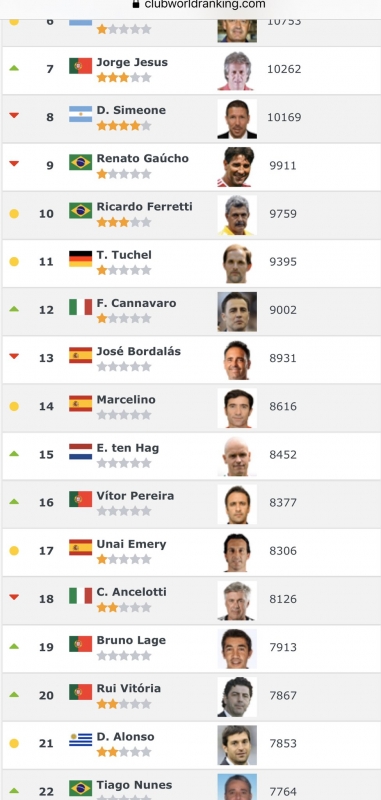Click the star rating under Rui Vitória
Screen dimensions: 381x800
click(x=124, y=704)
